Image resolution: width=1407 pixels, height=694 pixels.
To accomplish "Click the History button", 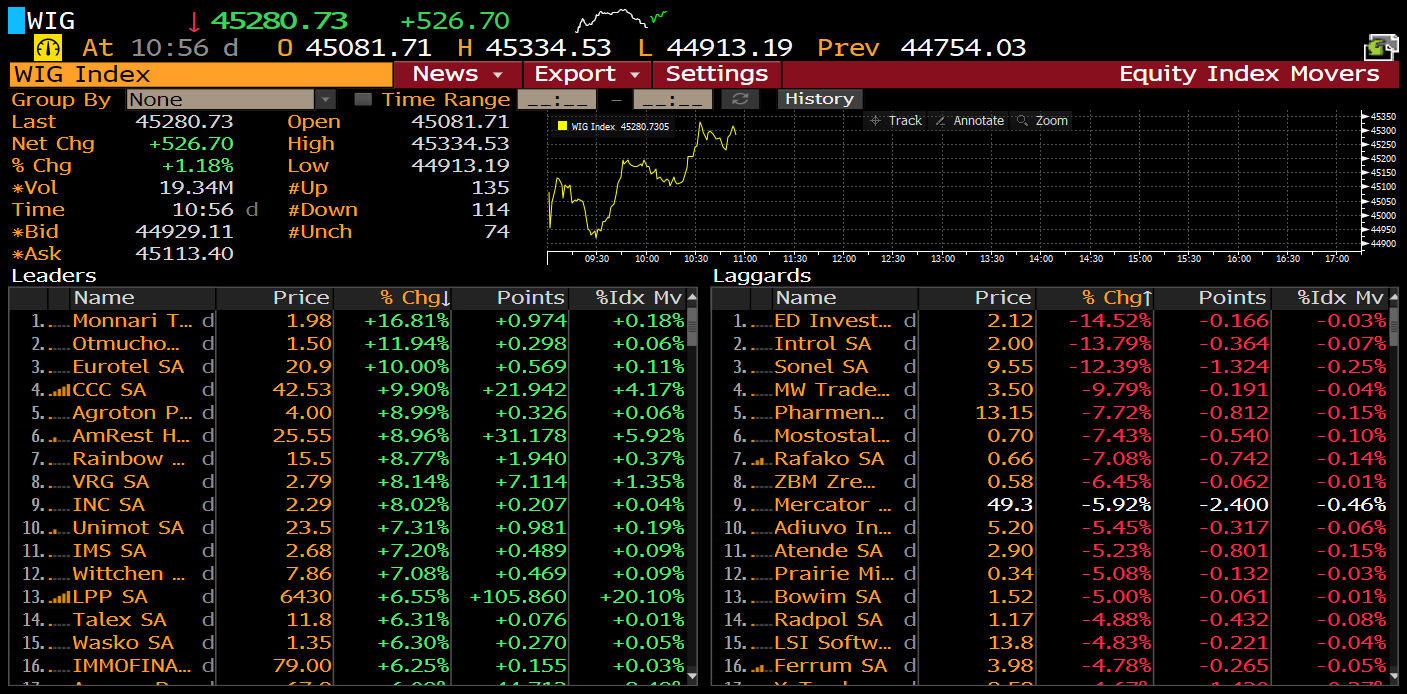I will click(x=818, y=99).
